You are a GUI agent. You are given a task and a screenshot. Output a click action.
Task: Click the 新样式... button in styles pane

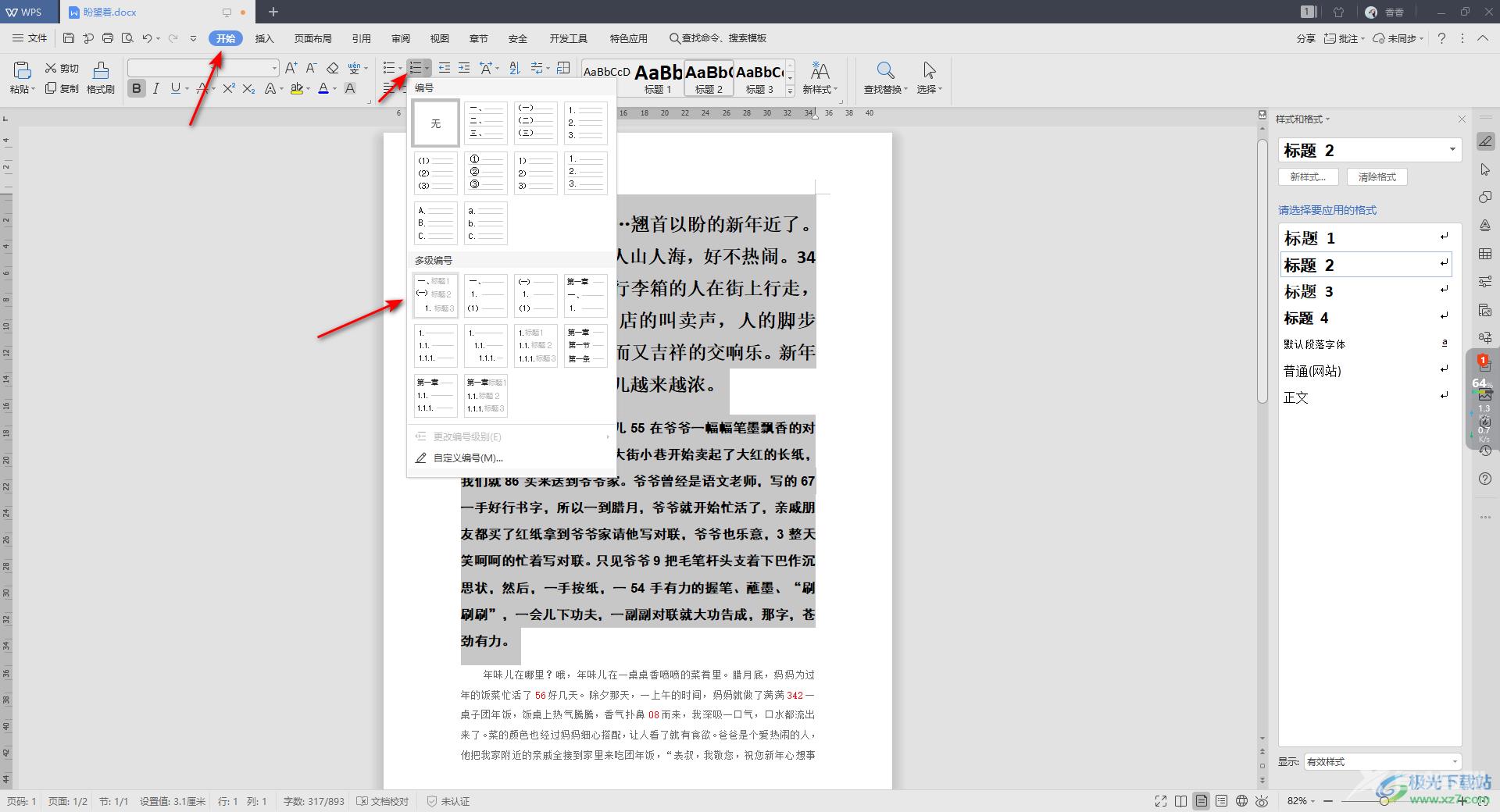[1308, 177]
